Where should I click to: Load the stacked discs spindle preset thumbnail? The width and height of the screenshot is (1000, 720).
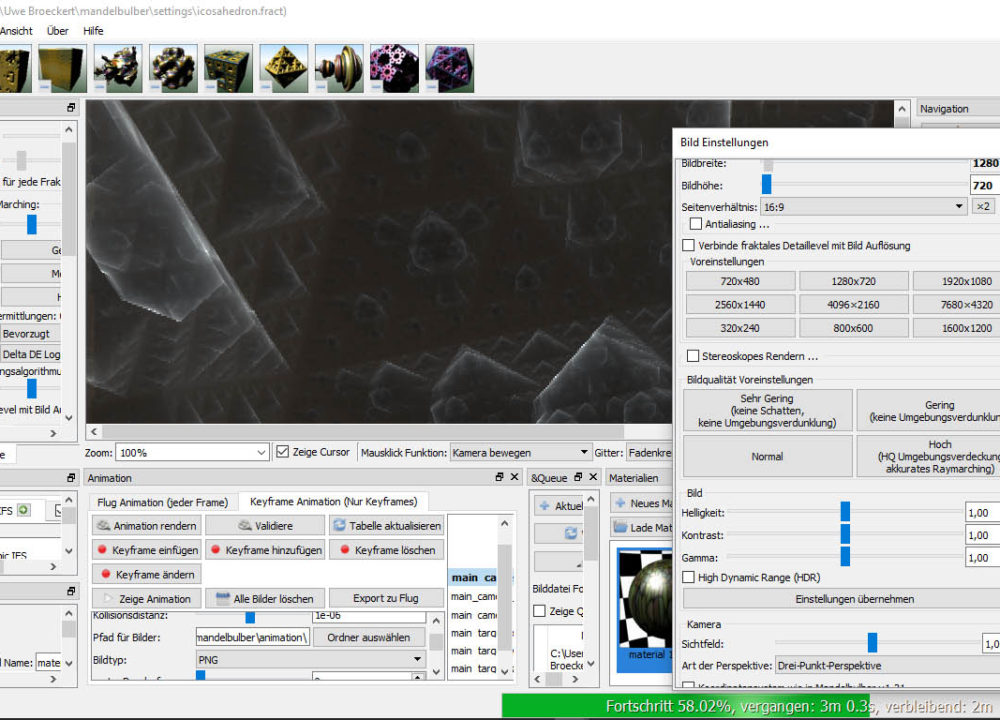click(339, 68)
